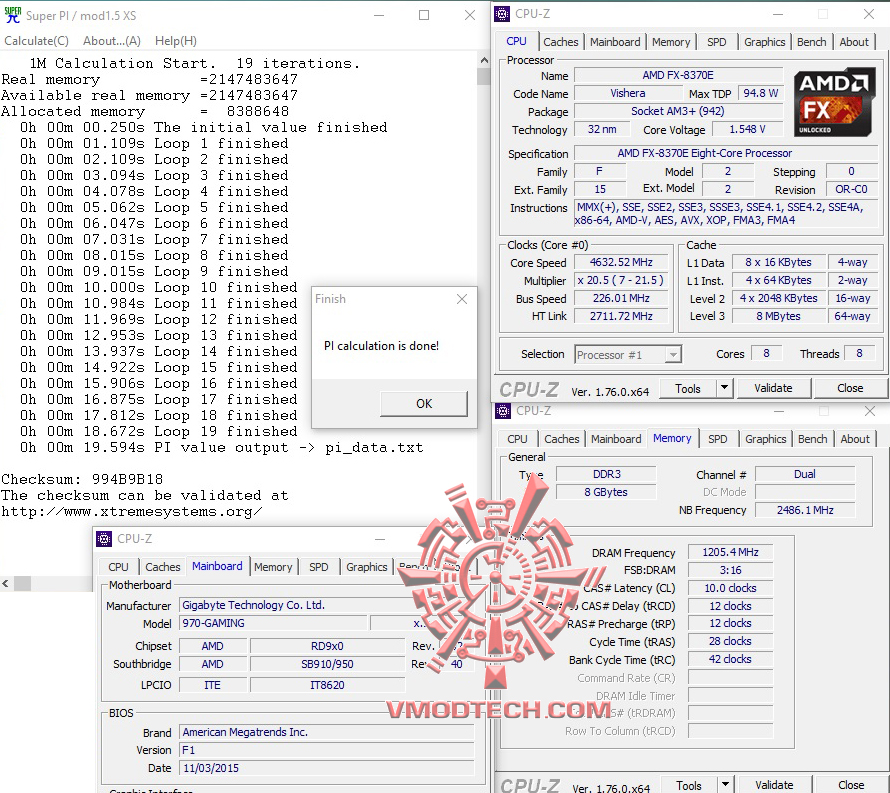Click OK in the Finish dialog

click(424, 404)
